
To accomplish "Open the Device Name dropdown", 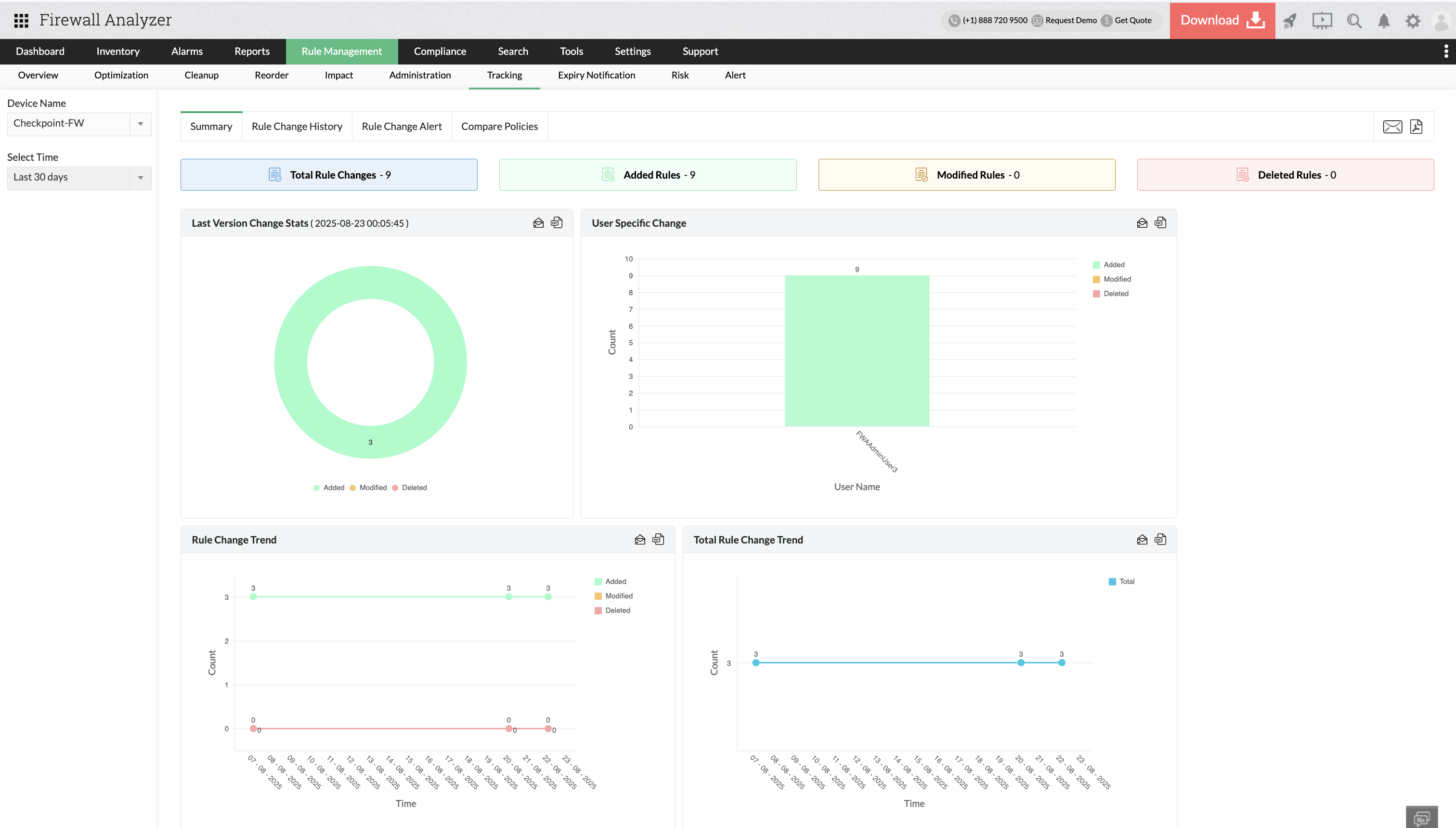I will pyautogui.click(x=141, y=123).
